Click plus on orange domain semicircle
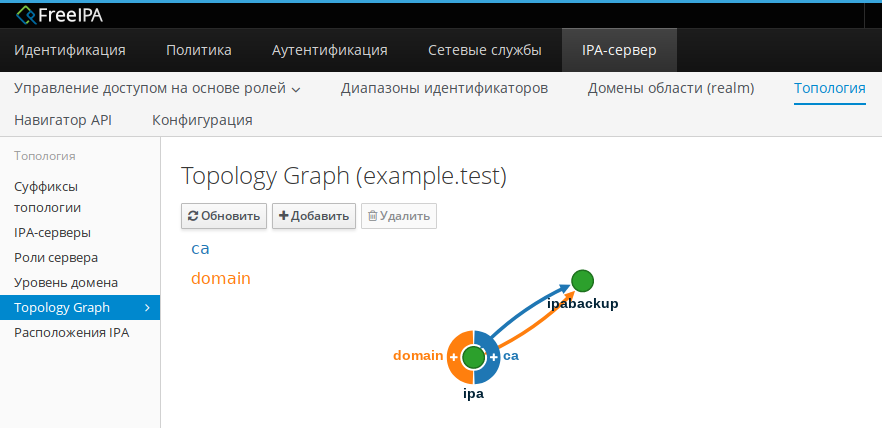882x428 pixels. click(454, 357)
